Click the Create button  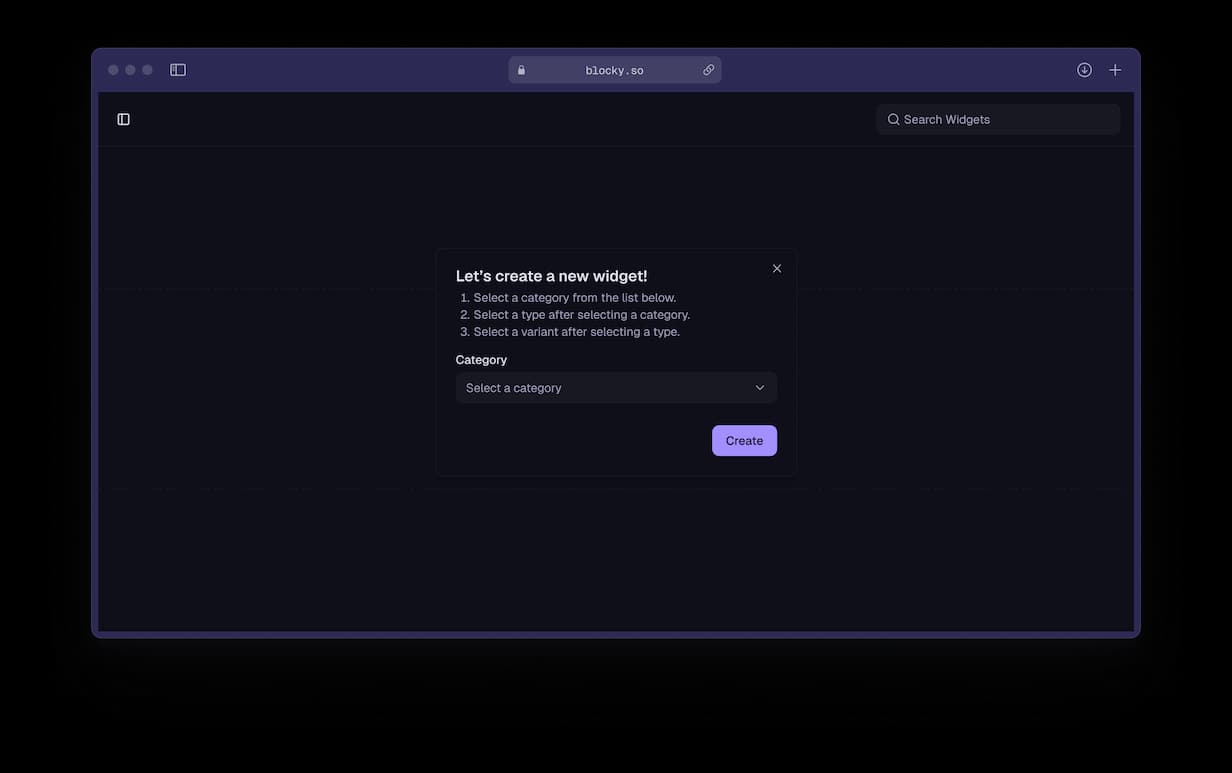pos(744,441)
